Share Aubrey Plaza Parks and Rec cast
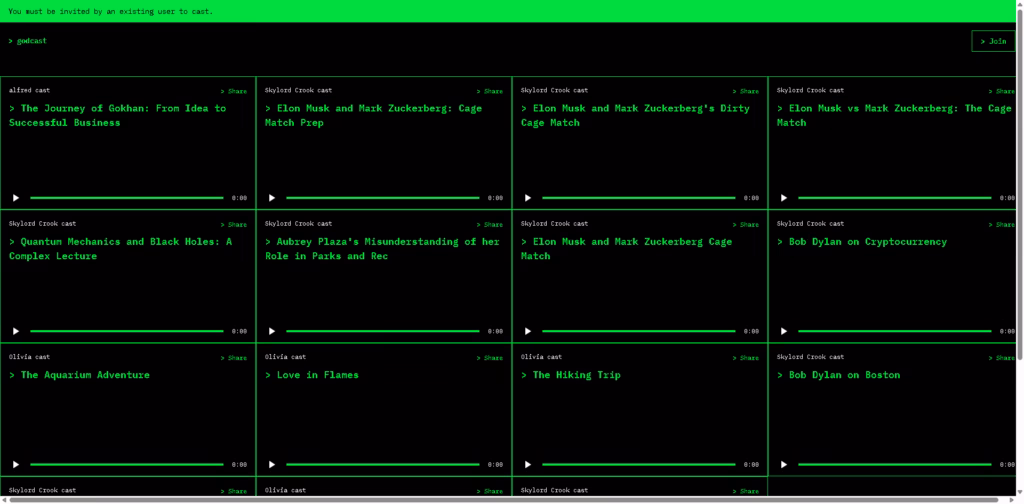The width and height of the screenshot is (1024, 504). click(490, 225)
